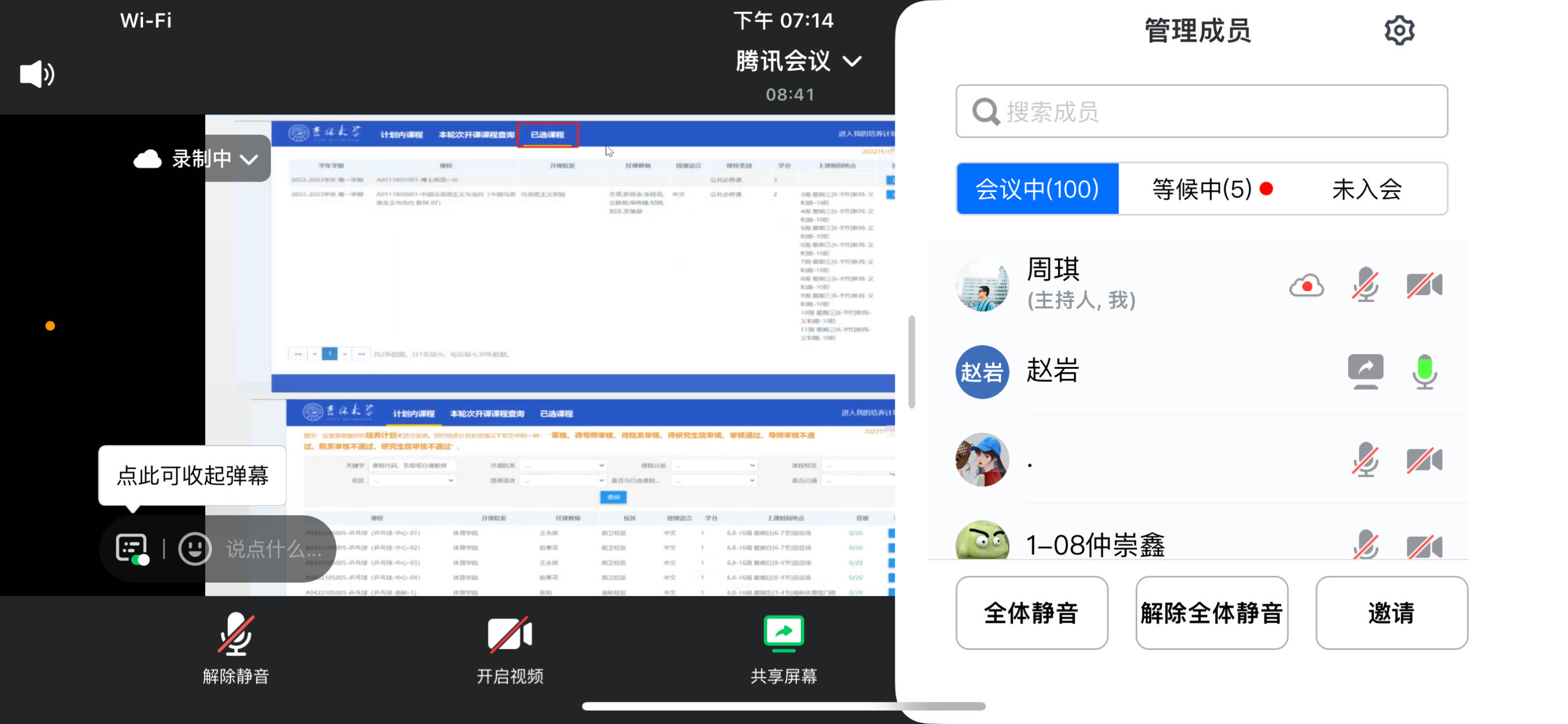Expand 腾讯会议 meeting title chevron

(x=853, y=62)
